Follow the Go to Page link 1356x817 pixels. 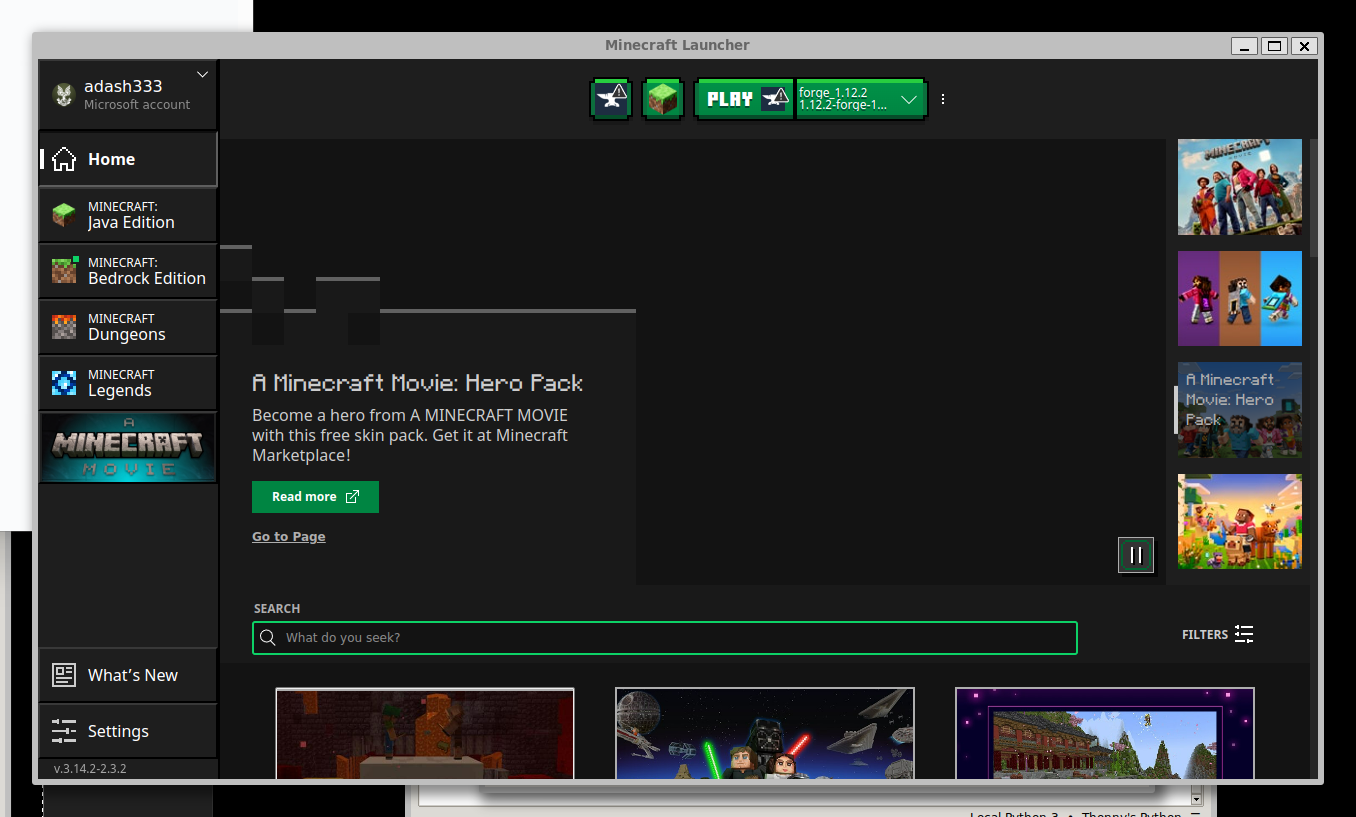289,537
